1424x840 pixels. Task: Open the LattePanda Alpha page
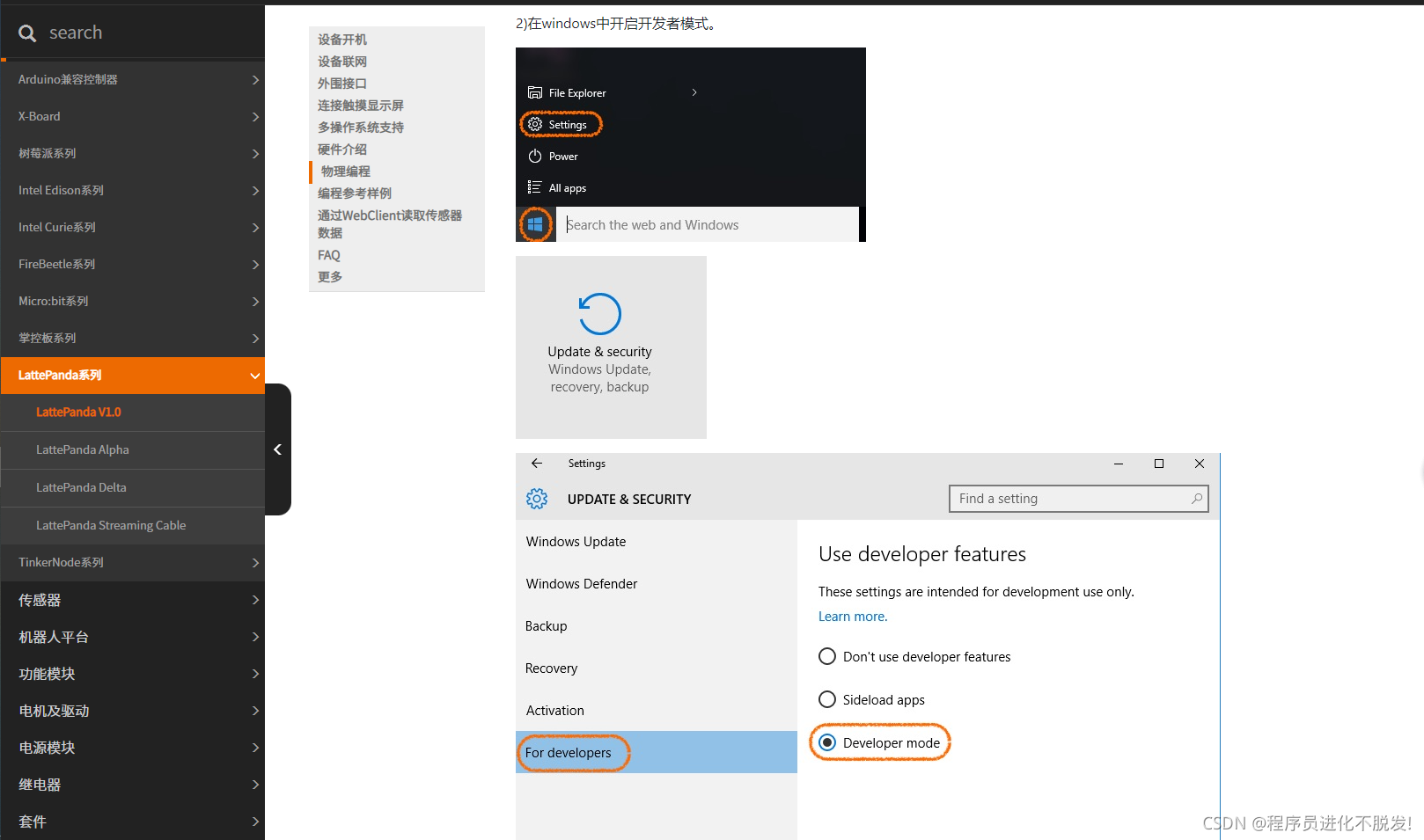(x=132, y=449)
